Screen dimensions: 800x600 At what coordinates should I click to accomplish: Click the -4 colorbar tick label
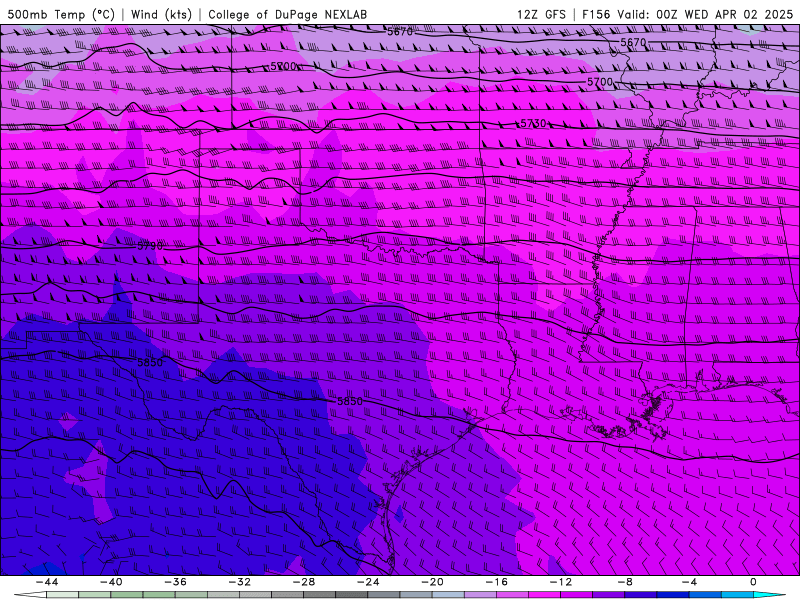click(x=689, y=582)
